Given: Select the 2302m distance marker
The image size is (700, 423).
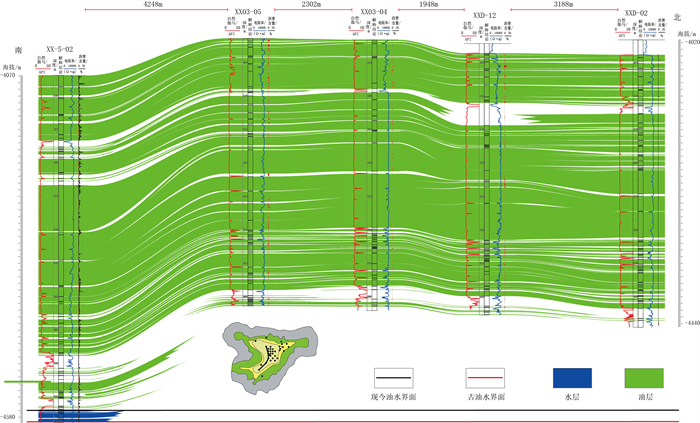Looking at the screenshot, I should click(x=312, y=4).
